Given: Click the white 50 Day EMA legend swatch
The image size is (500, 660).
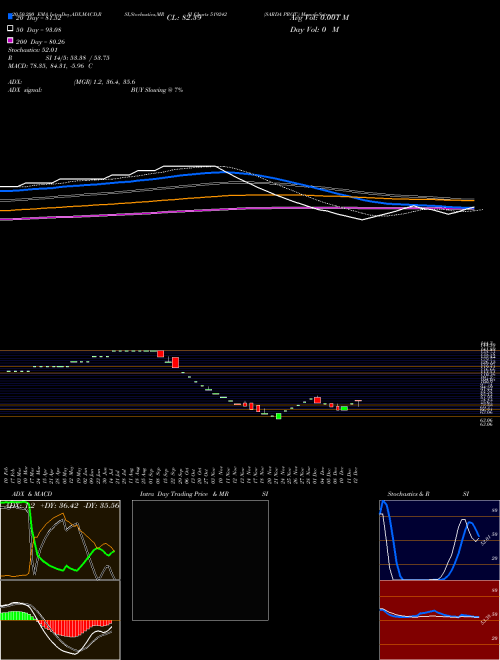Looking at the screenshot, I should 10,29.
